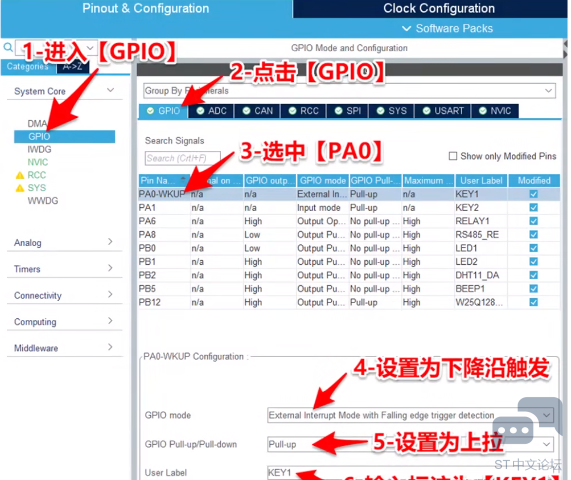Sort by the Pin Name column header

point(164,181)
